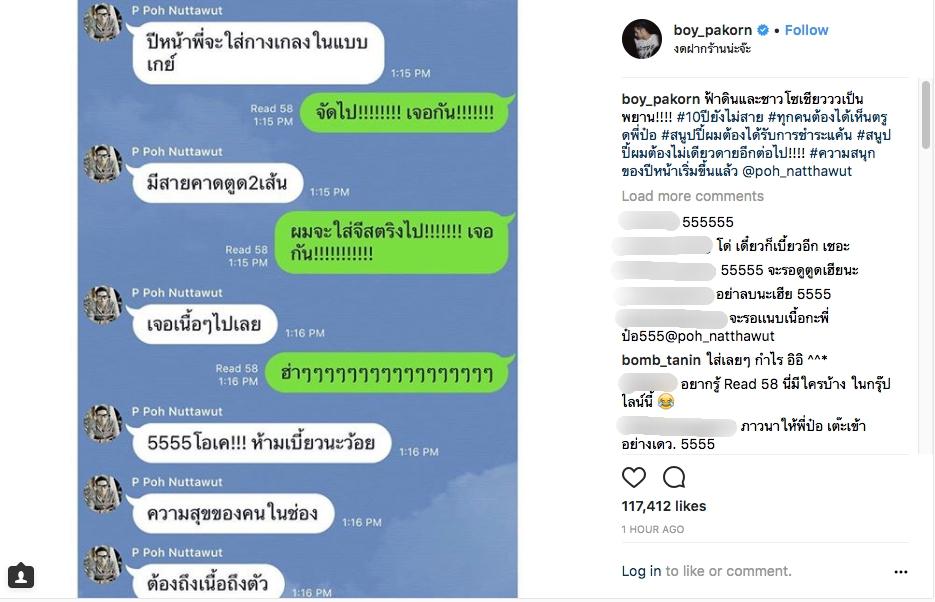Image resolution: width=935 pixels, height=602 pixels.
Task: Click the Log in link
Action: pyautogui.click(x=641, y=571)
